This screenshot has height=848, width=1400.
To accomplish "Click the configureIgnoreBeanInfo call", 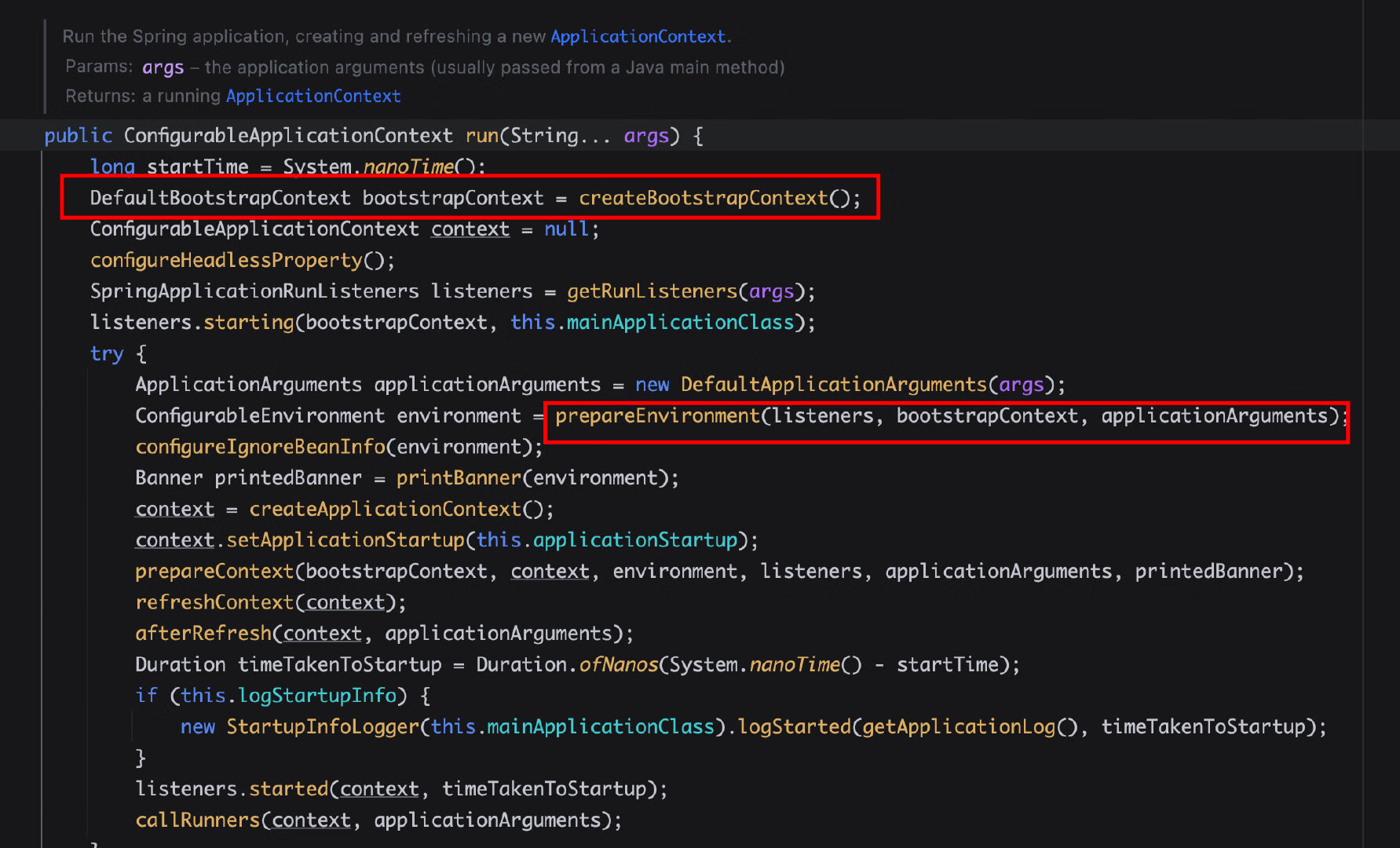I will point(260,447).
